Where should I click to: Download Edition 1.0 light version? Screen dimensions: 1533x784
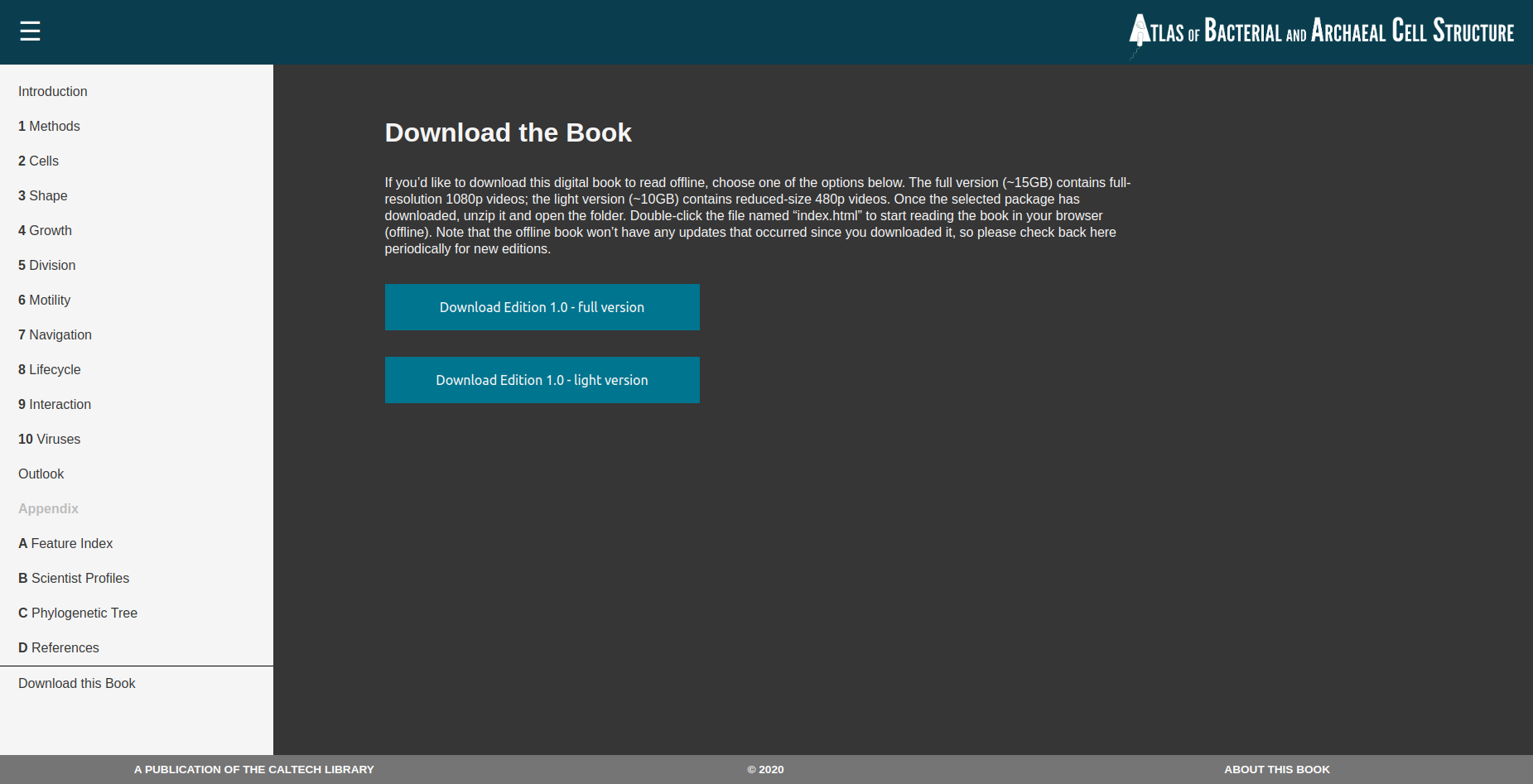tap(542, 380)
